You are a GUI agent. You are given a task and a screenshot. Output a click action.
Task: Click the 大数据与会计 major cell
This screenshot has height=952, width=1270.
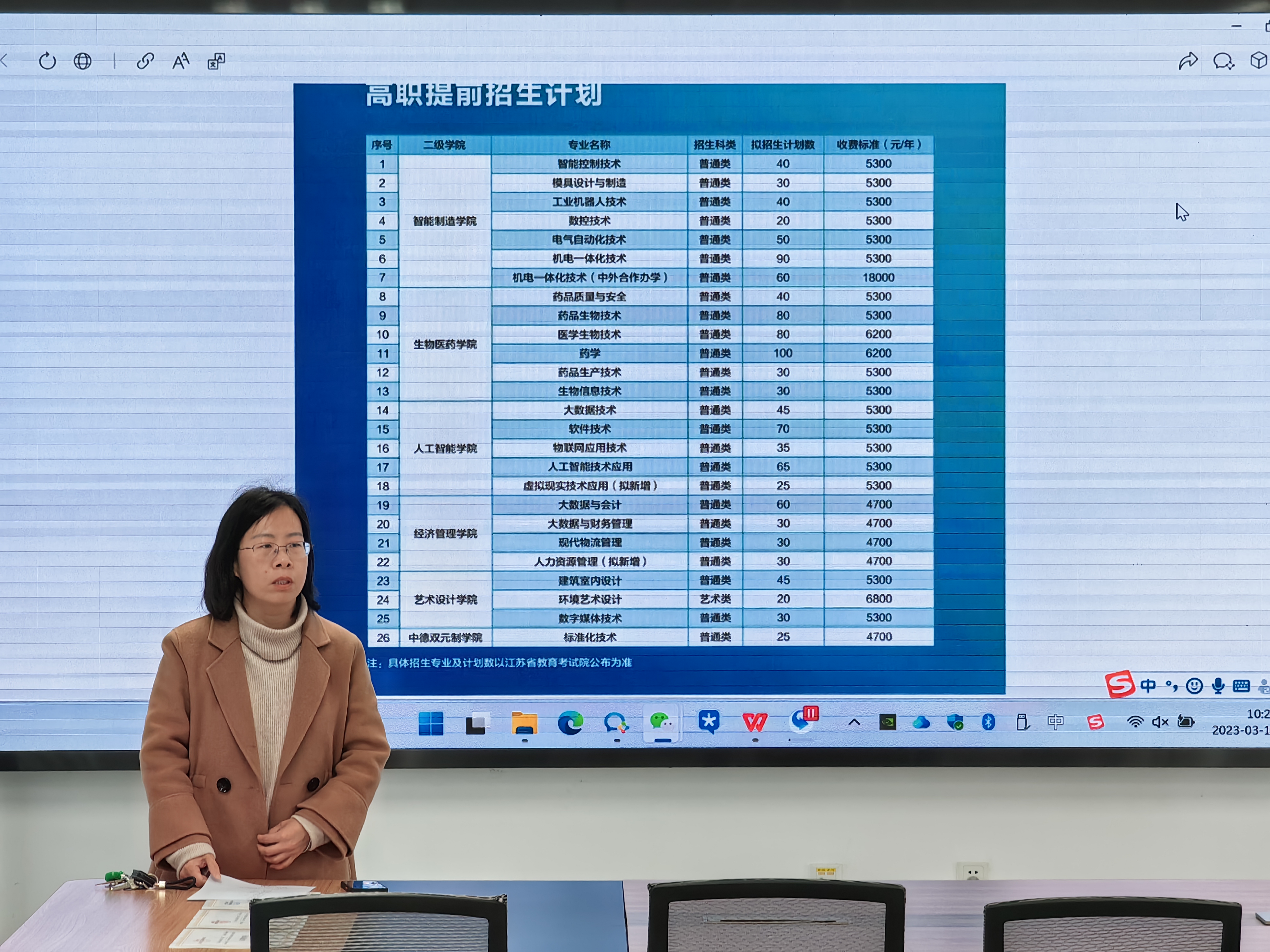coord(590,505)
